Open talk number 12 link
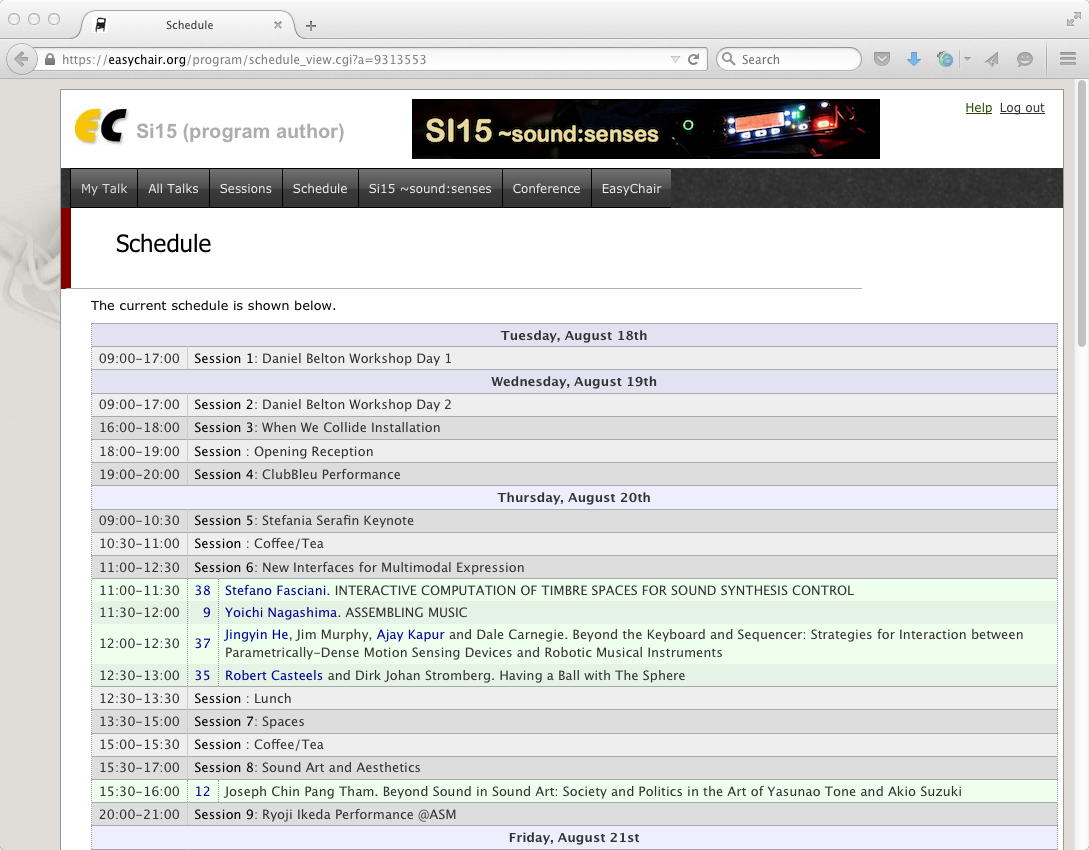This screenshot has height=850, width=1089. [x=202, y=791]
